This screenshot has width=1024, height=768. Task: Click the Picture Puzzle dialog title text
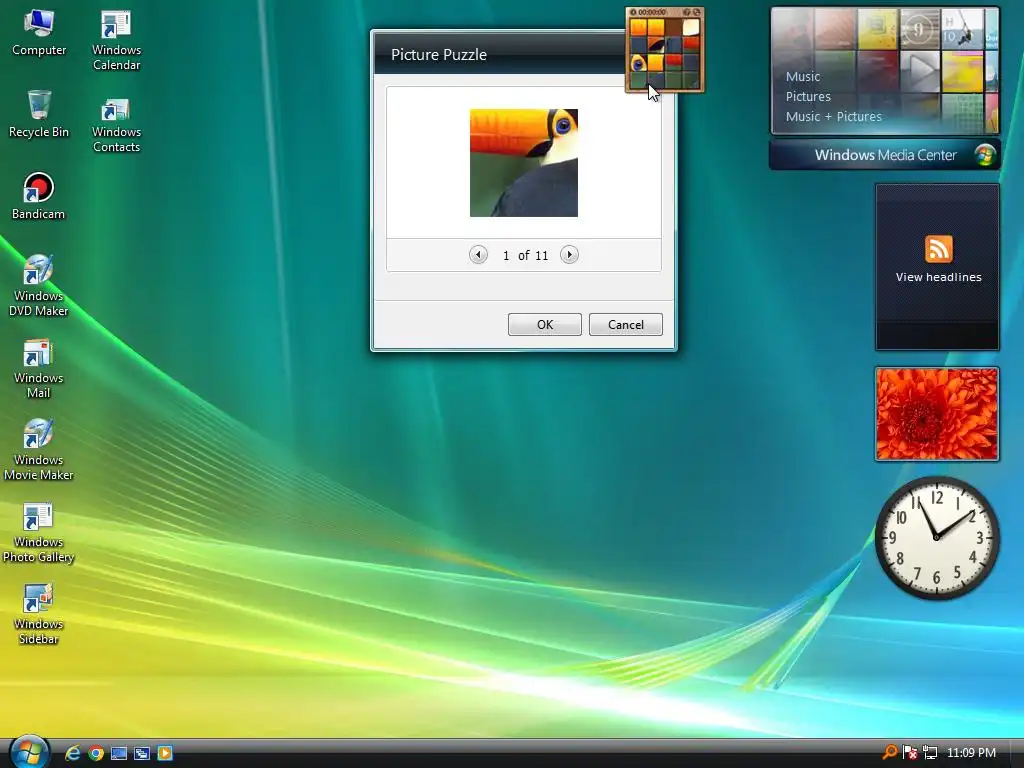(438, 55)
